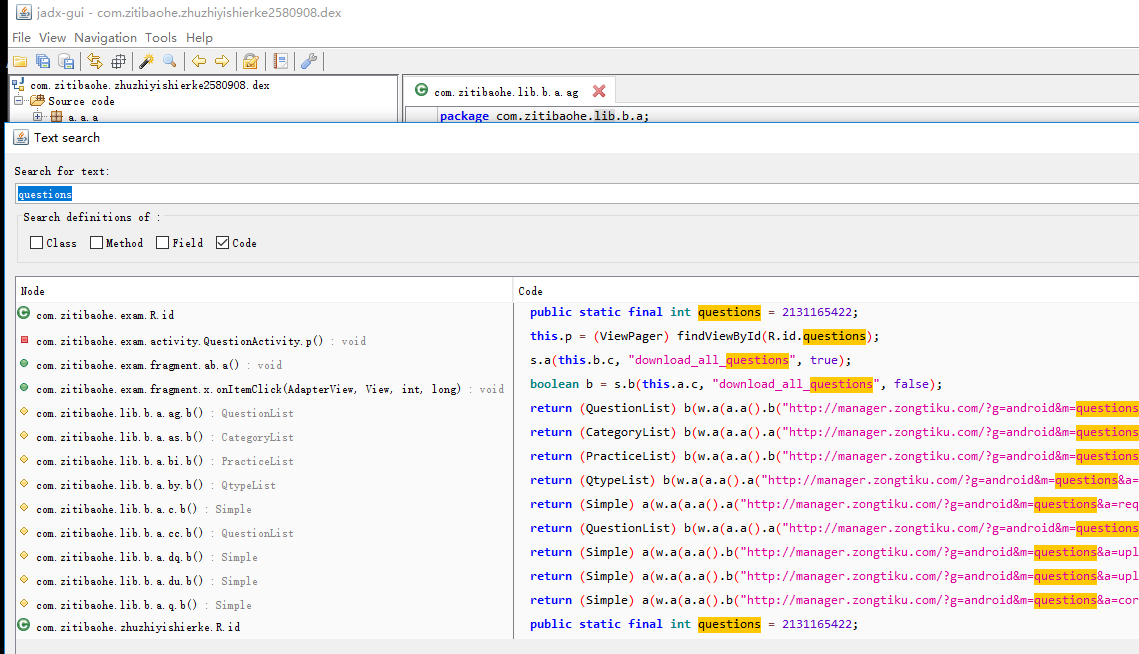Image resolution: width=1139 pixels, height=654 pixels.
Task: Select the Source code tree label
Action: click(x=81, y=101)
